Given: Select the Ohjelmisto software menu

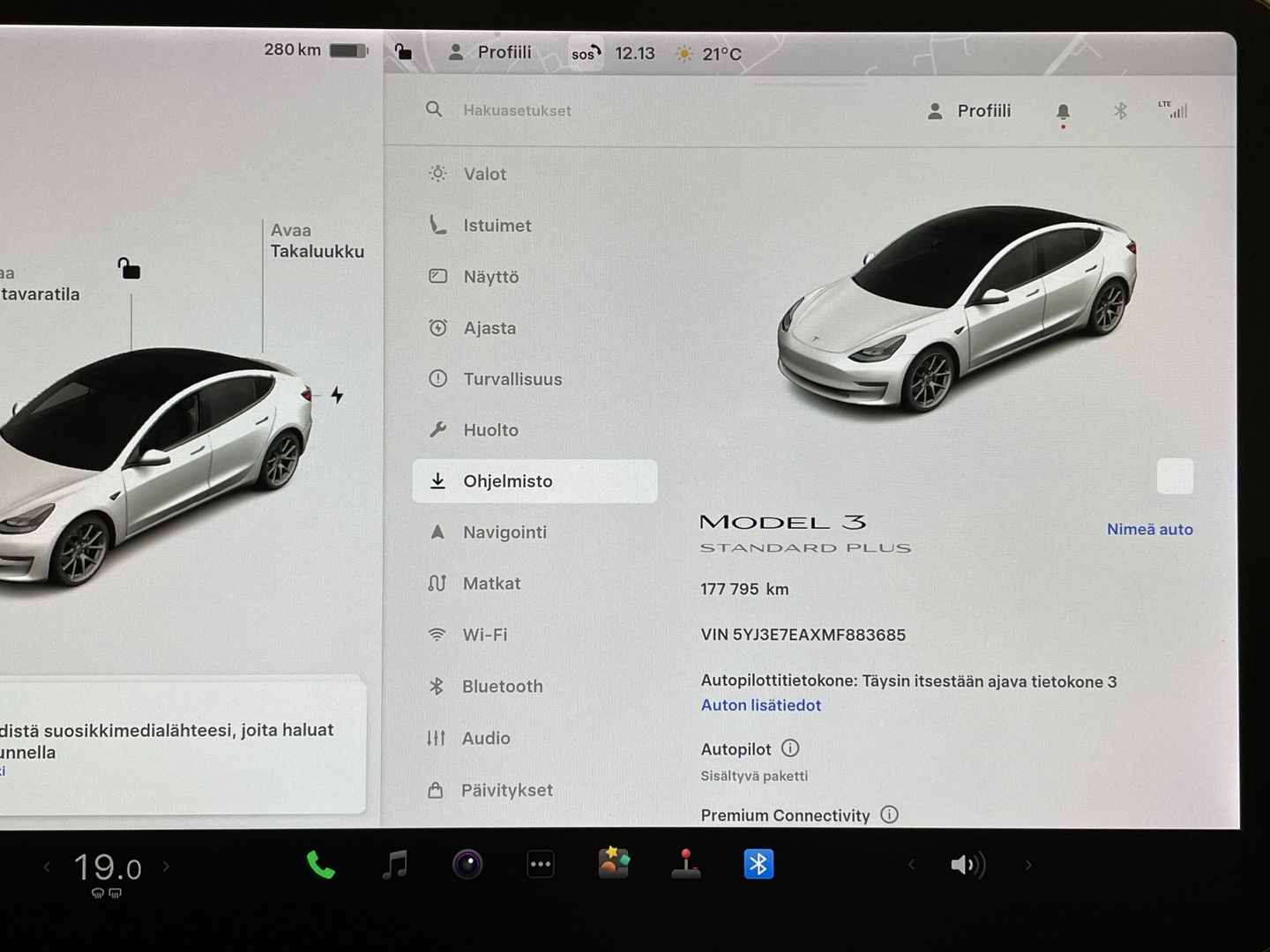Looking at the screenshot, I should (534, 481).
